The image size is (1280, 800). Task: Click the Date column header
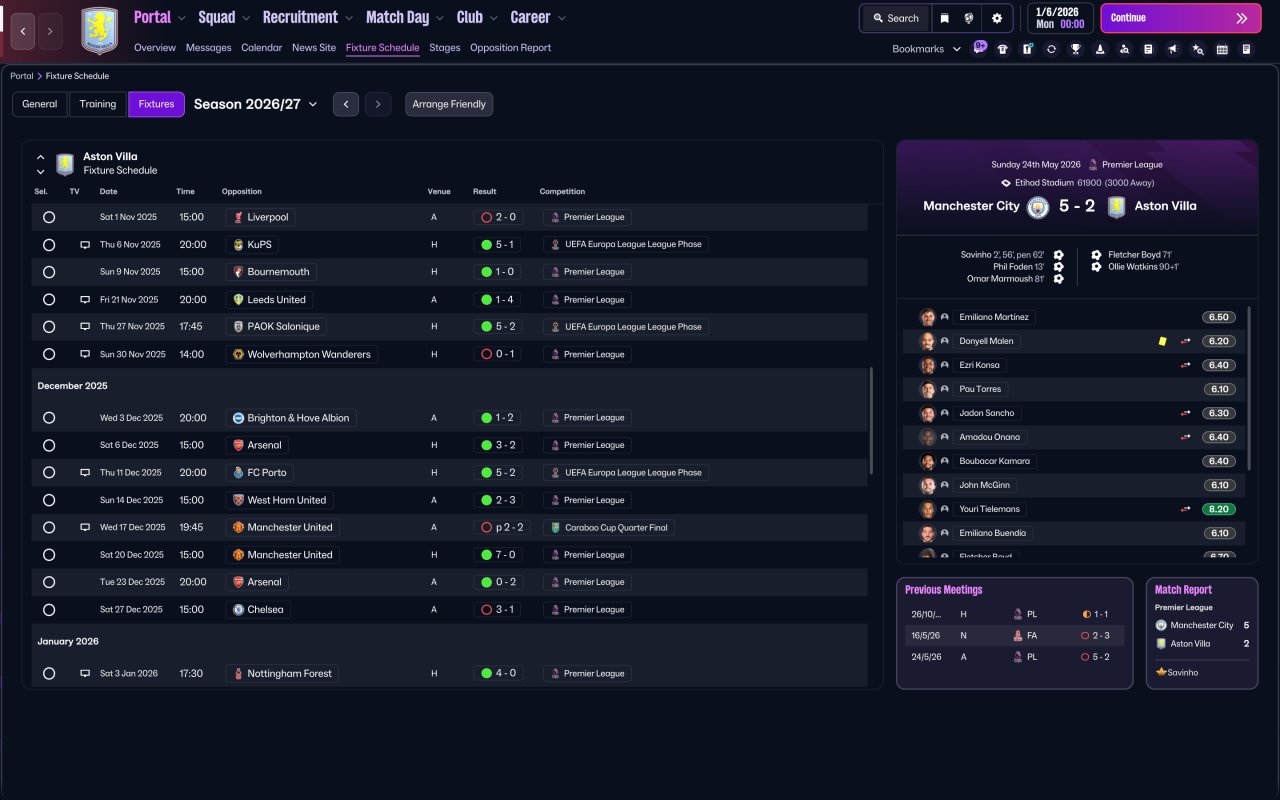tap(108, 191)
